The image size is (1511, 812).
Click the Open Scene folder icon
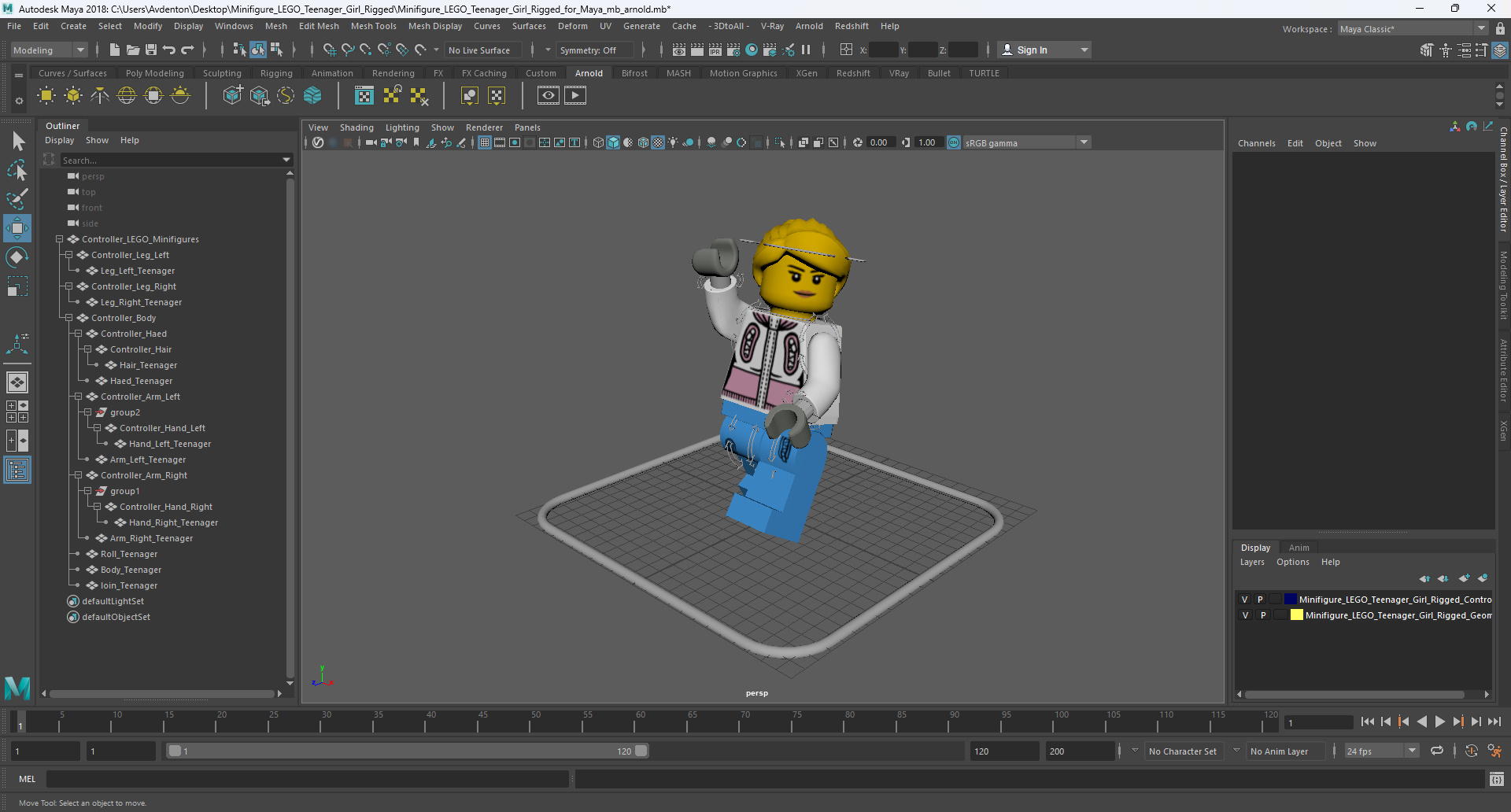[133, 50]
